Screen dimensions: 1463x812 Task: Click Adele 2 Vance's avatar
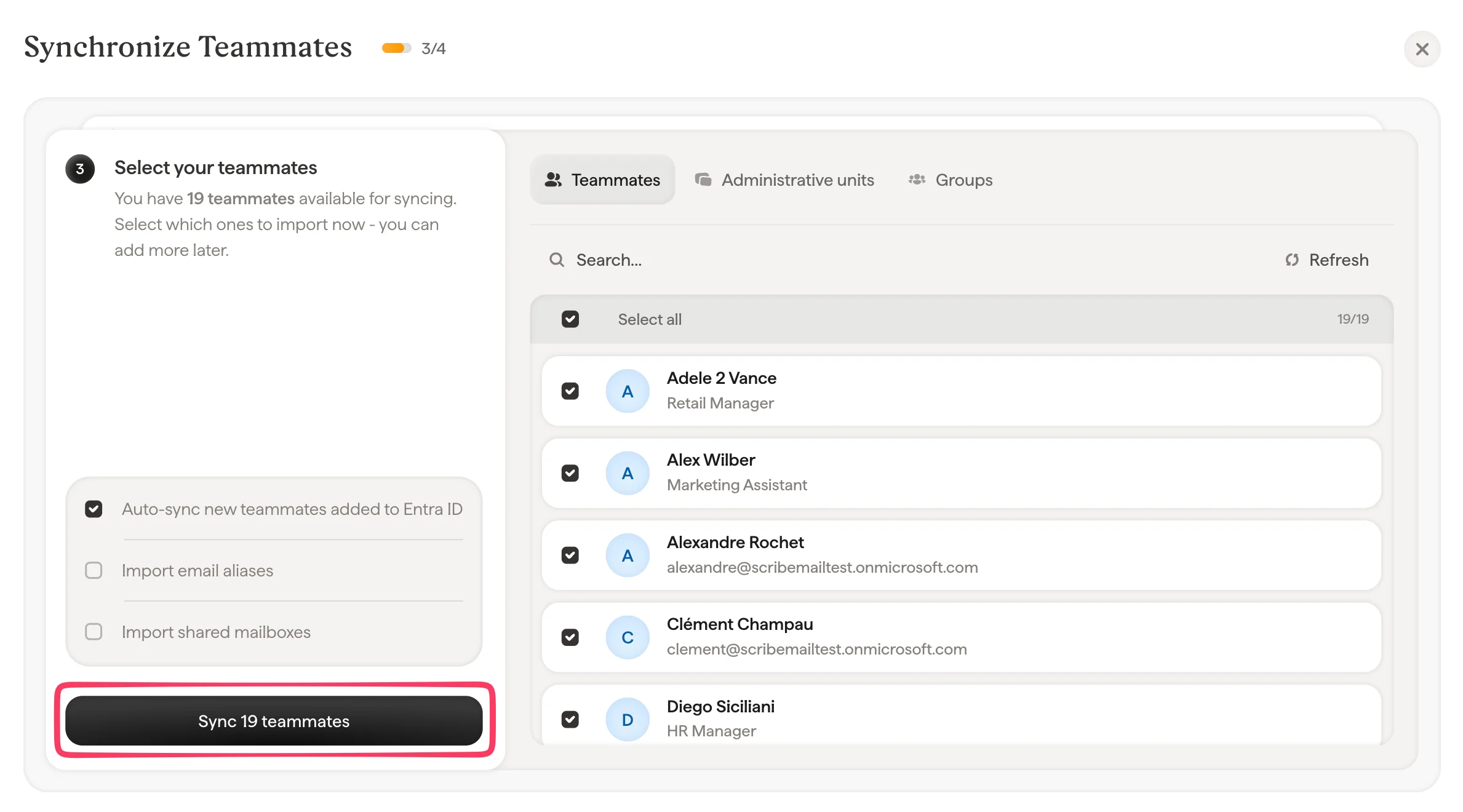pos(628,391)
